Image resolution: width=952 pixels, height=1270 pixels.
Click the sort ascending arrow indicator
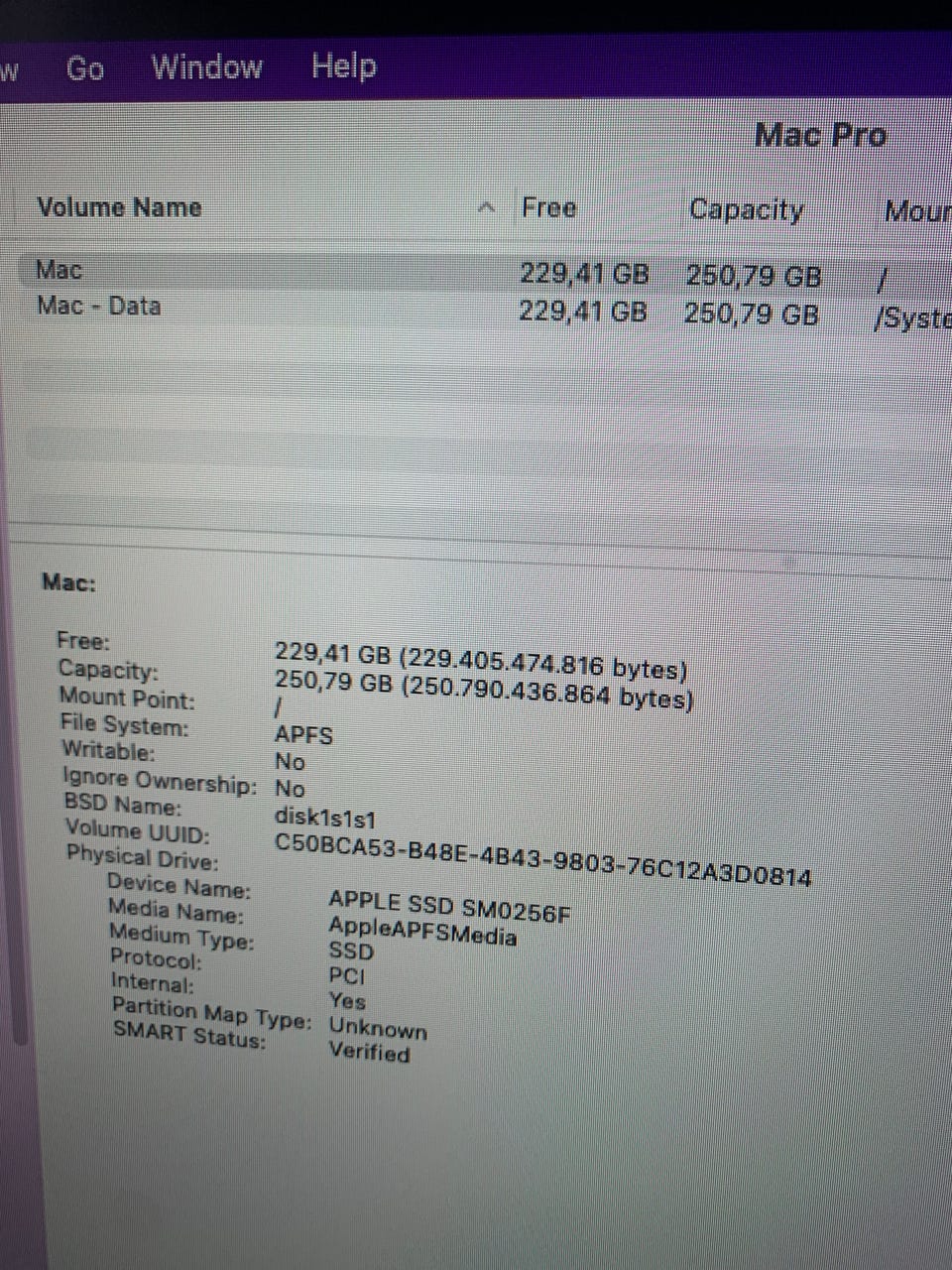486,207
